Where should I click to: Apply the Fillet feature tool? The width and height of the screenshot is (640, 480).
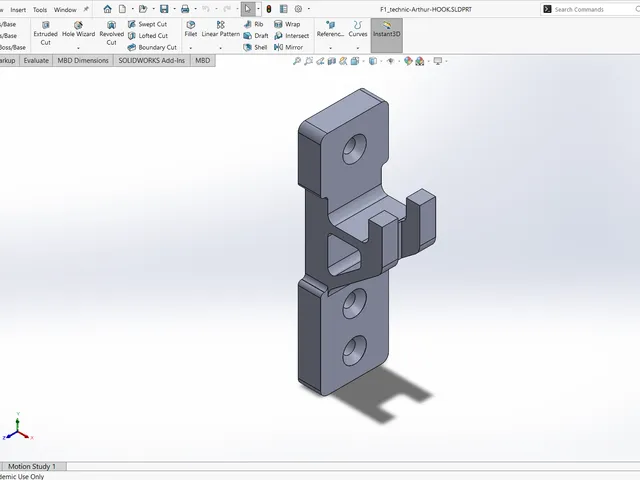click(x=191, y=29)
